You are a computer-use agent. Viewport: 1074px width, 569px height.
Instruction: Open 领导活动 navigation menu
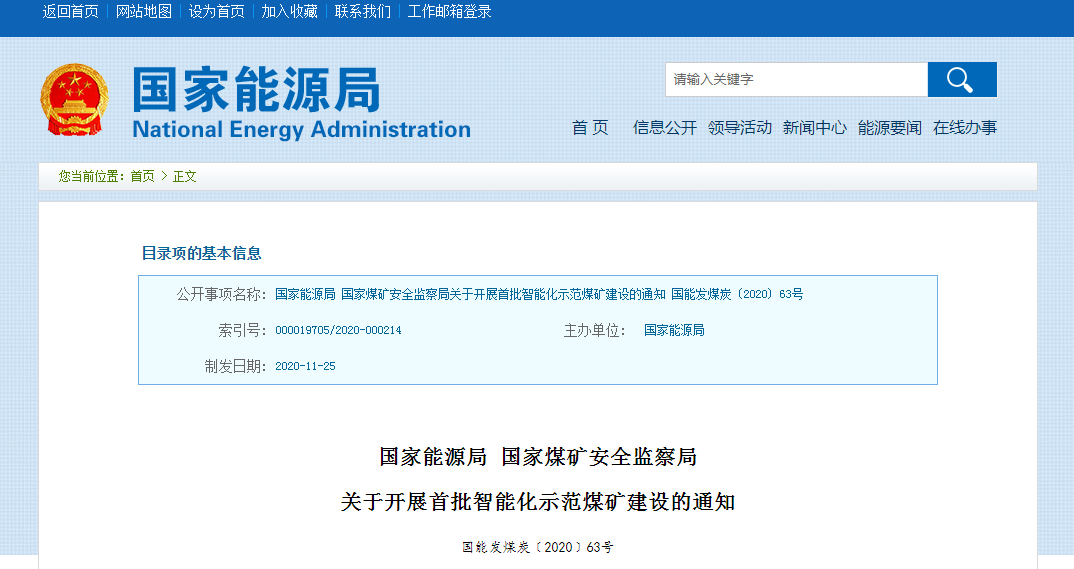(740, 127)
